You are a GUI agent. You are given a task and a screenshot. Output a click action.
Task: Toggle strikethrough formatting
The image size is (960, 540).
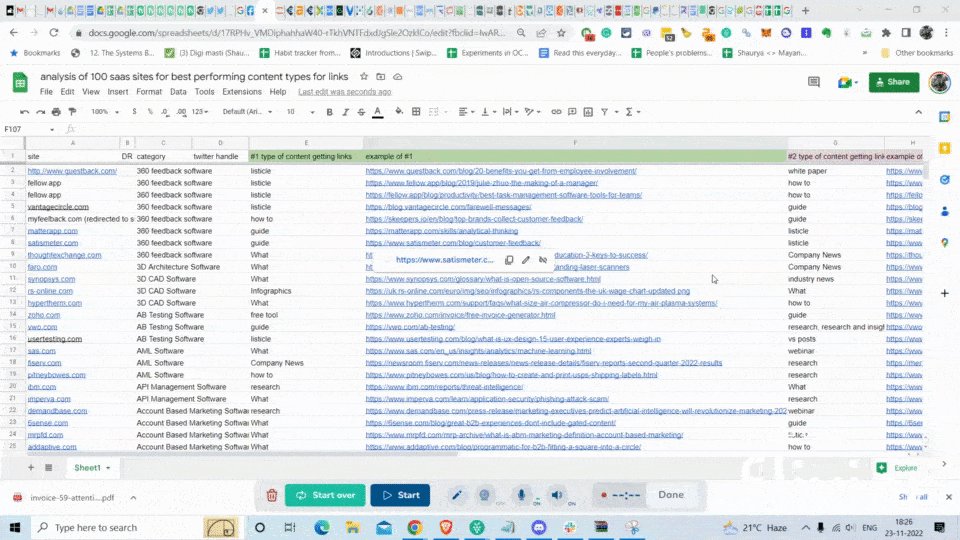pyautogui.click(x=361, y=112)
